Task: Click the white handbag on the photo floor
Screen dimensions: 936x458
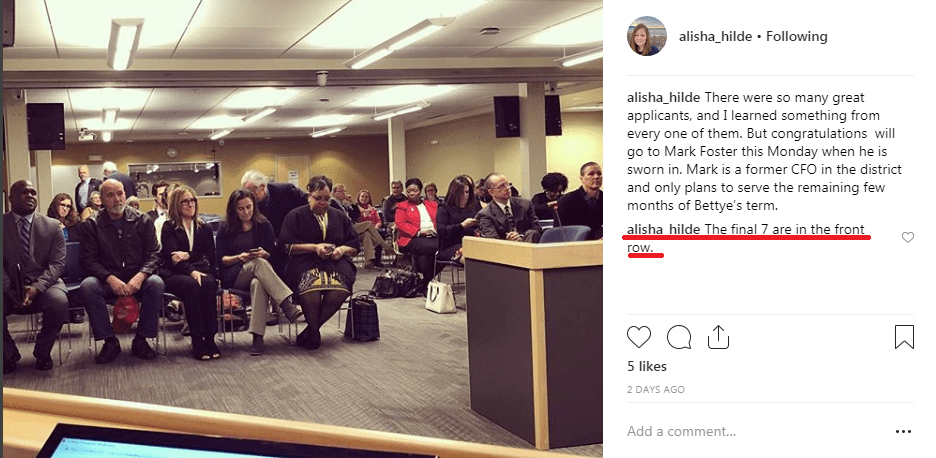Action: click(441, 297)
